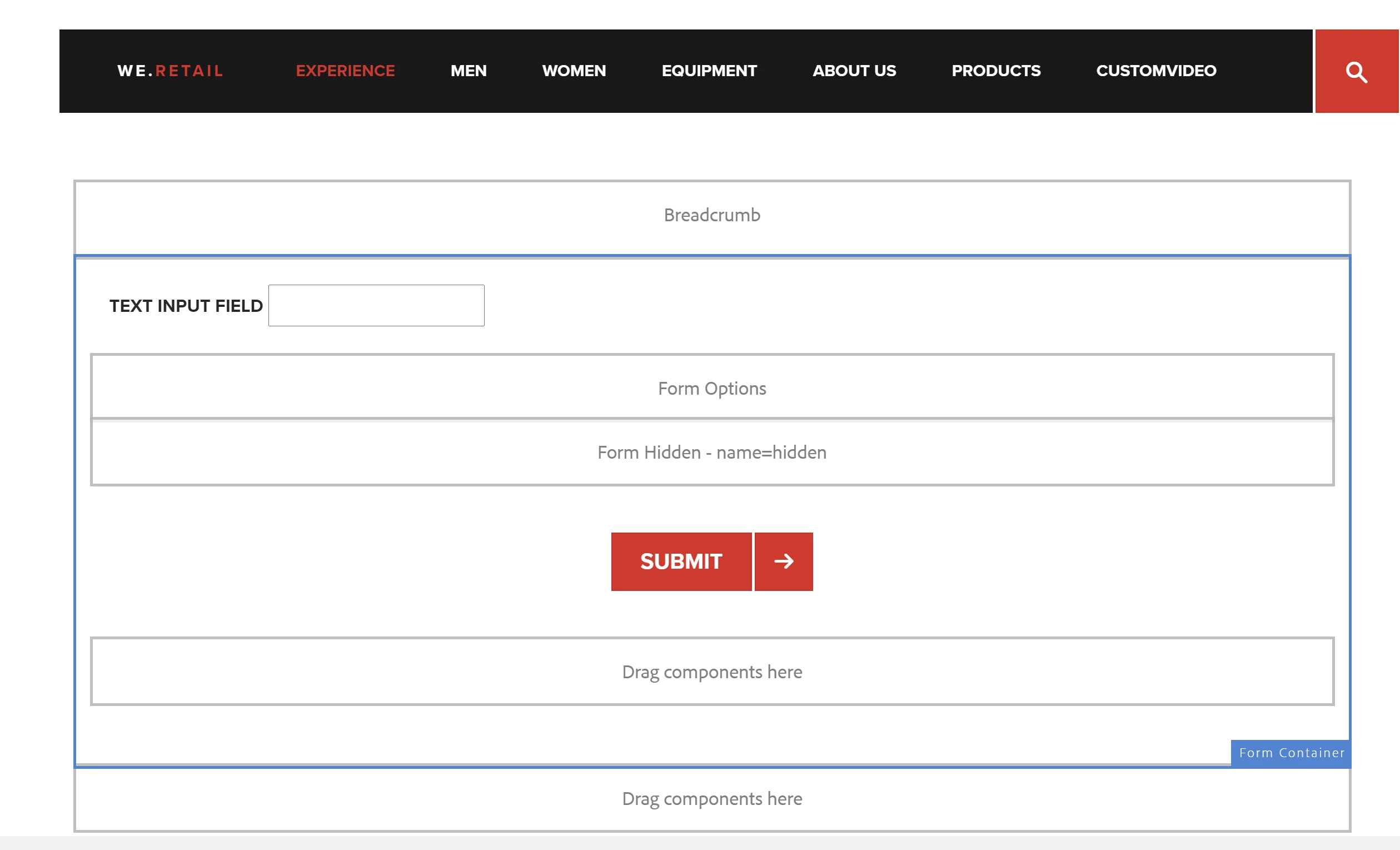Click the WE.RETAIL logo
Screen dimensions: 1400x850
click(170, 71)
